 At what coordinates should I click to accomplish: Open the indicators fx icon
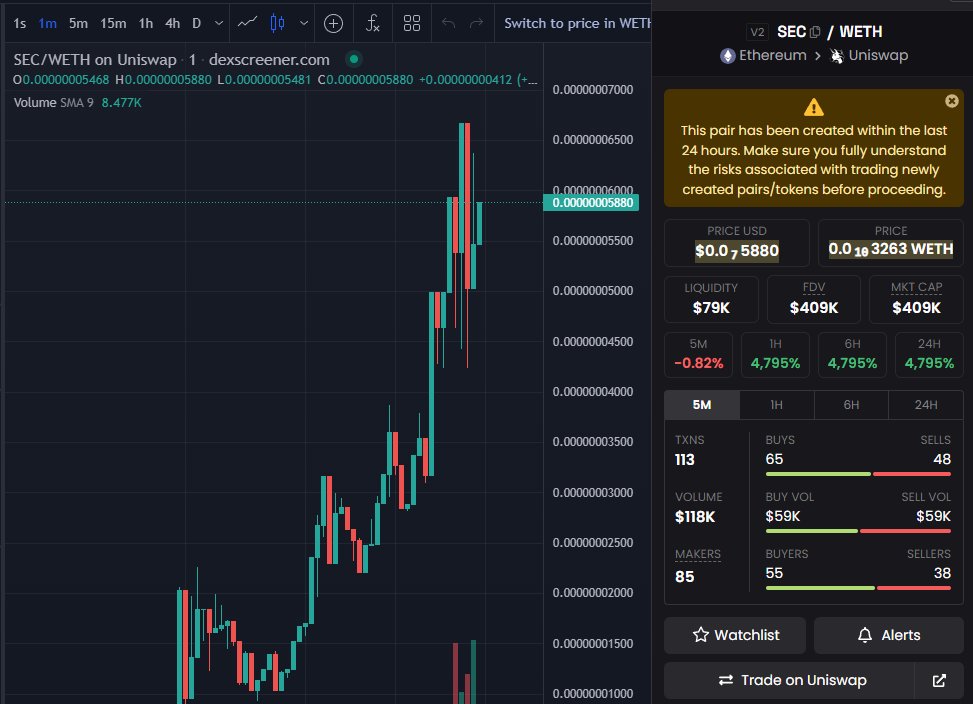coord(372,24)
